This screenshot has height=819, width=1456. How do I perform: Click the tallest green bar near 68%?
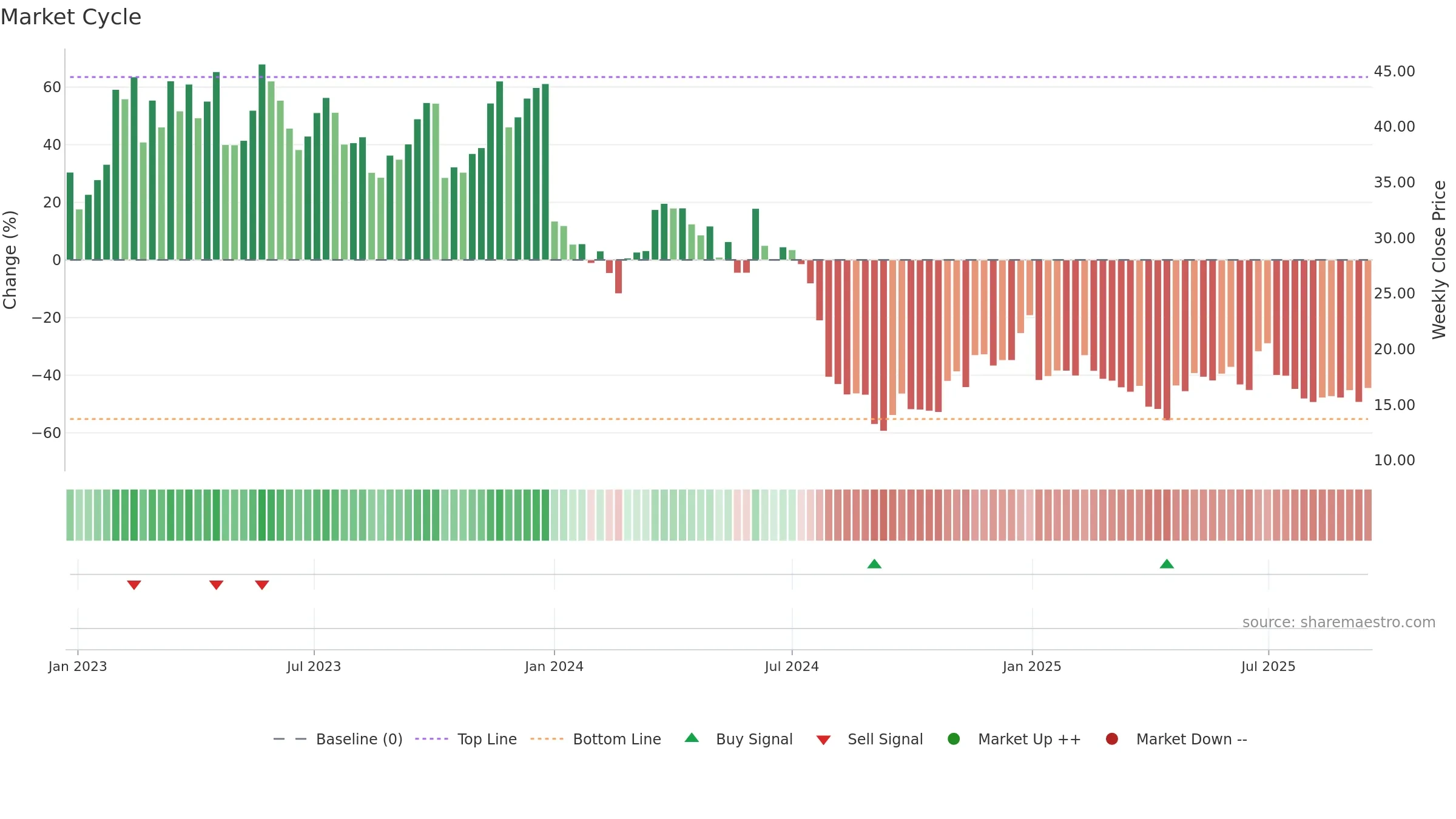262,162
